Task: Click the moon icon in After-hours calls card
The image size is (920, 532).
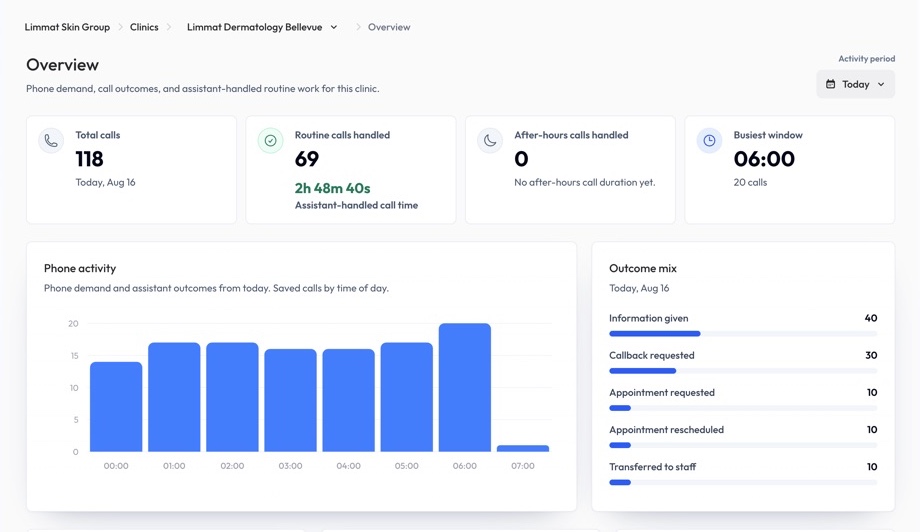Action: pyautogui.click(x=490, y=141)
